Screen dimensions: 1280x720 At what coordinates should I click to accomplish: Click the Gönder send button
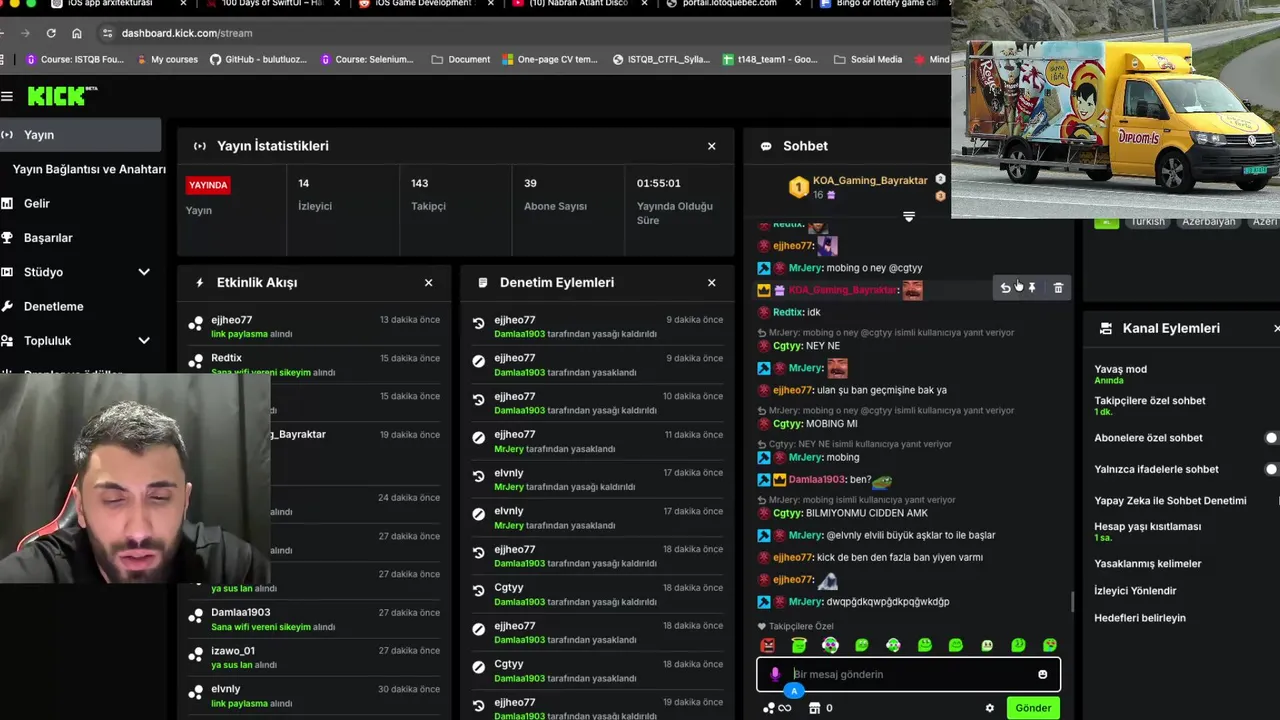1033,708
